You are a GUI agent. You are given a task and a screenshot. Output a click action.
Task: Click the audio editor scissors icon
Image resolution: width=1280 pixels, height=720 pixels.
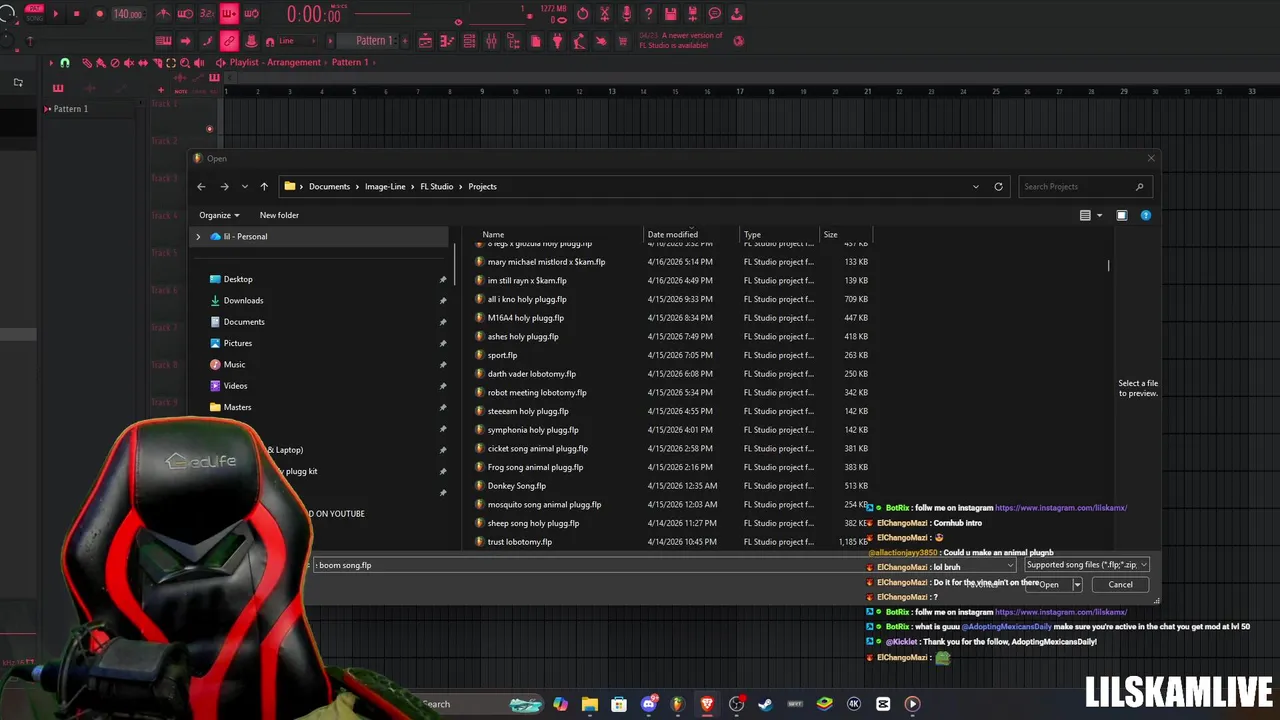pos(604,14)
